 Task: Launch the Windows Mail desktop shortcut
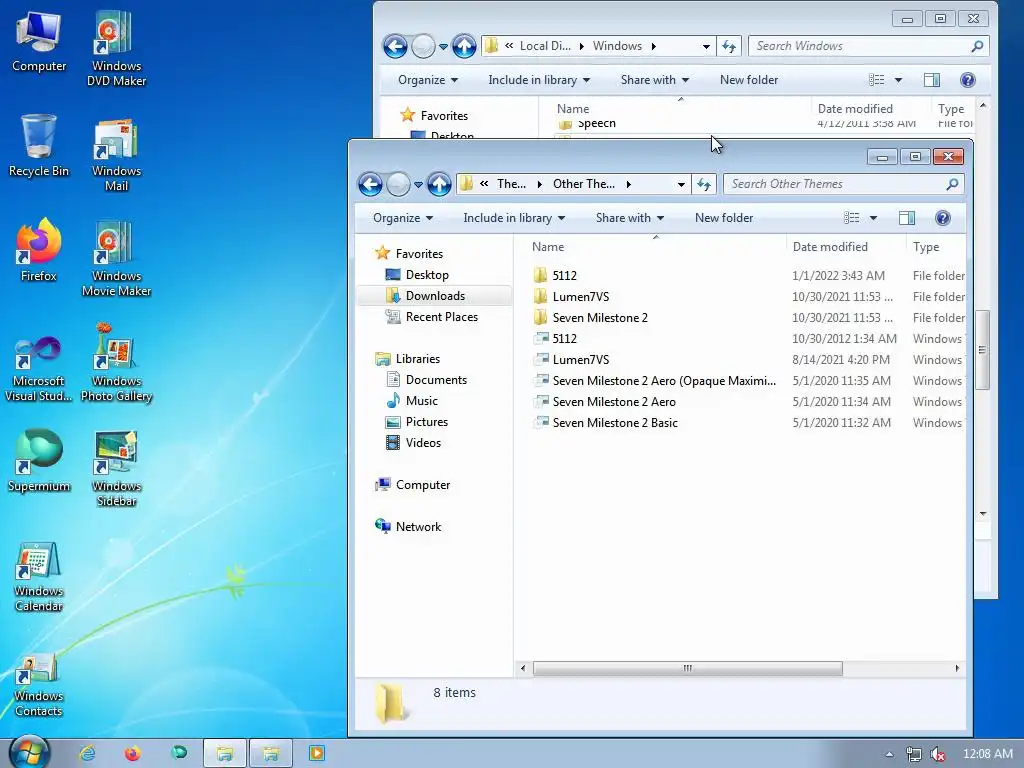(116, 154)
